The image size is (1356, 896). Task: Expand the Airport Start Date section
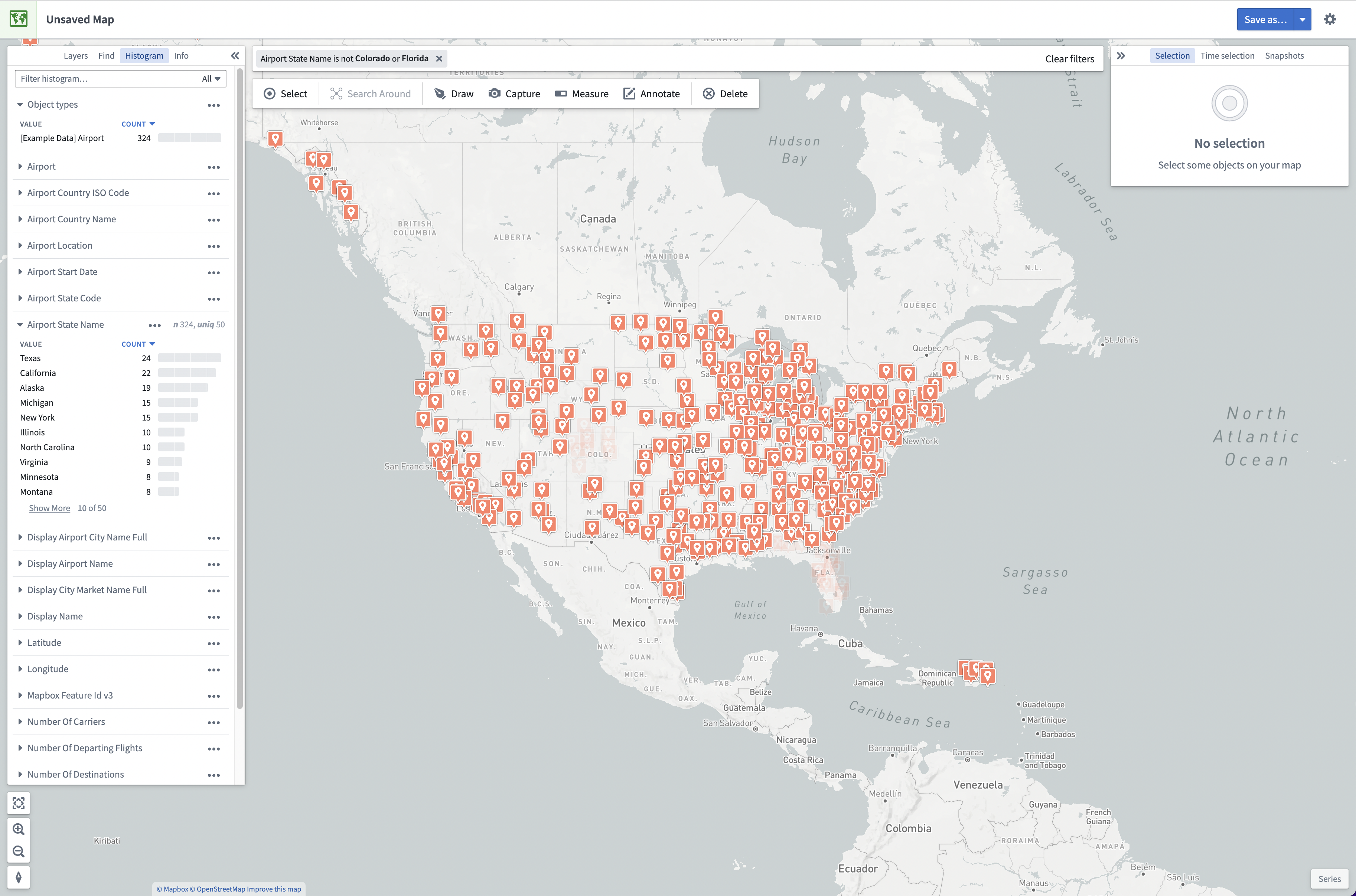coord(20,272)
